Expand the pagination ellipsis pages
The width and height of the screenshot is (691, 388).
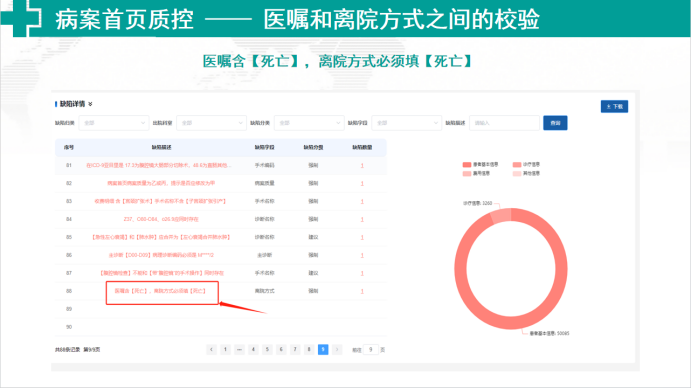pos(239,350)
